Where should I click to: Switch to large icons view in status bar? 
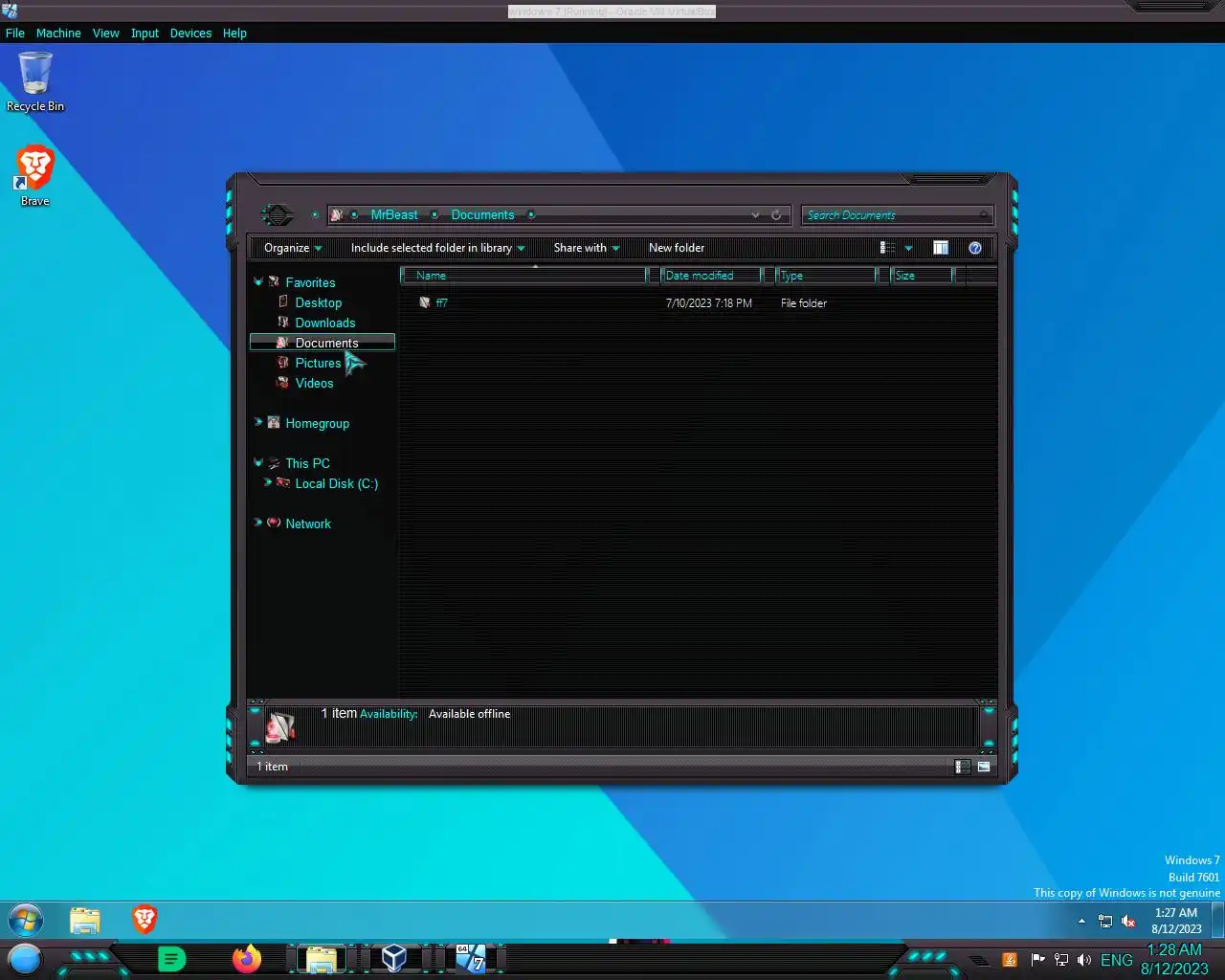(984, 767)
